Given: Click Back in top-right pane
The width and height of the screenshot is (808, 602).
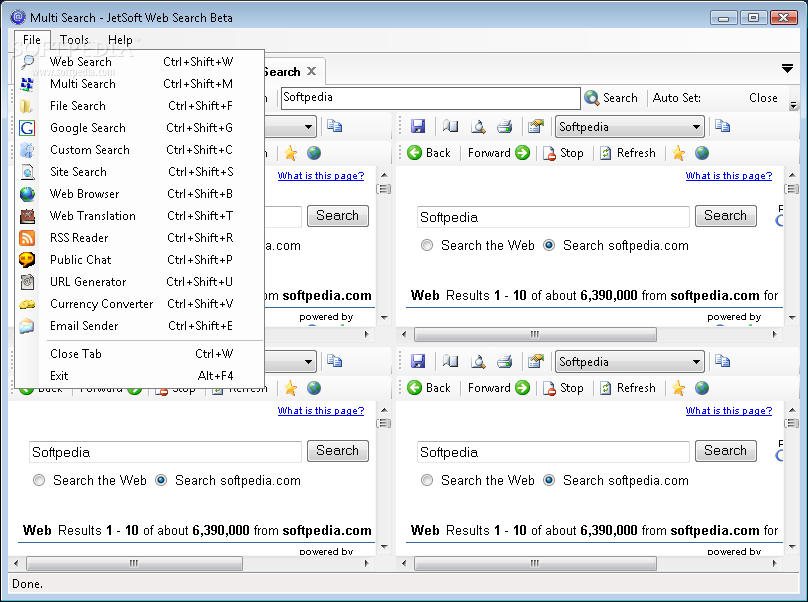Looking at the screenshot, I should click(x=429, y=153).
